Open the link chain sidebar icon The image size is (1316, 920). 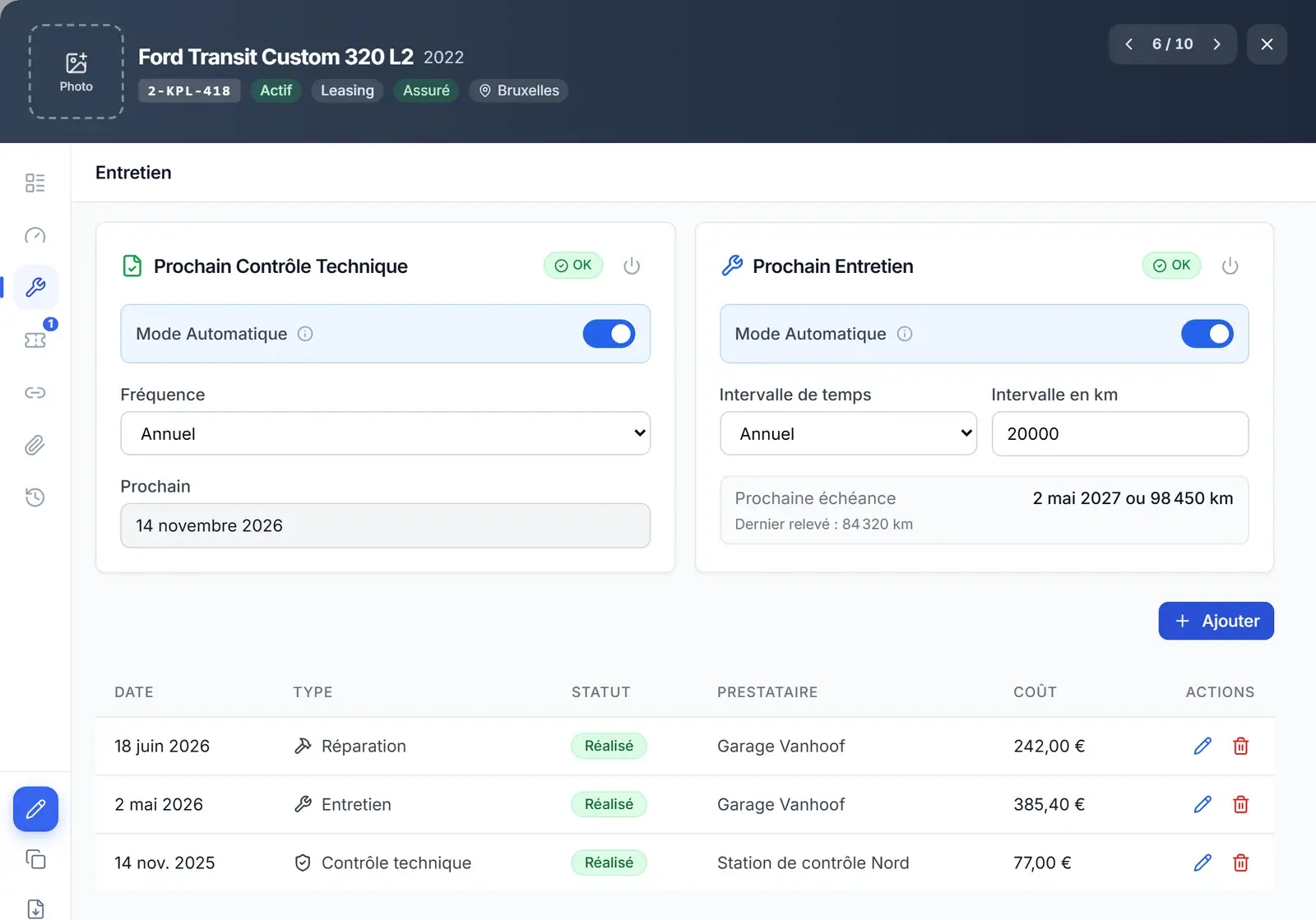tap(35, 392)
